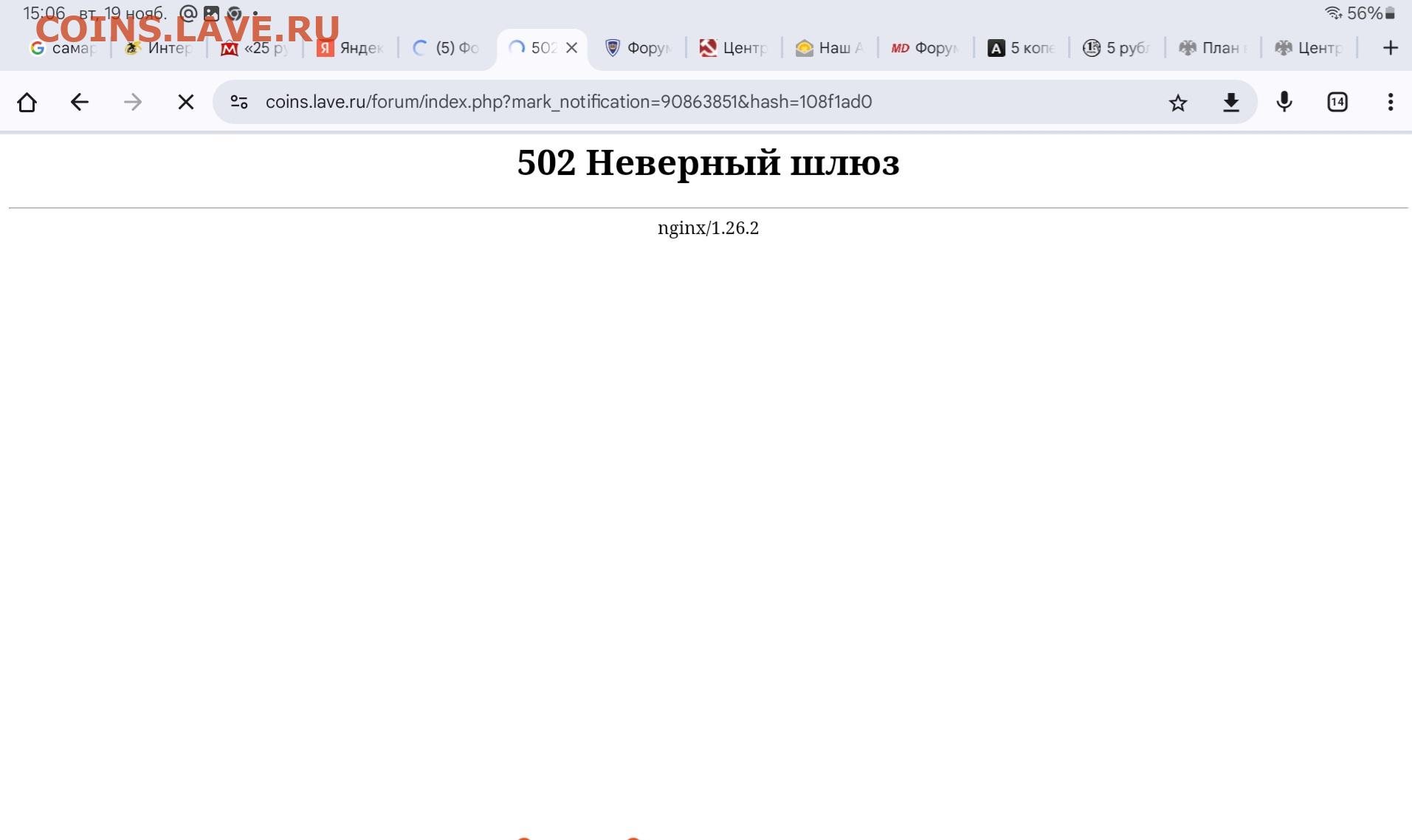Tap the status bar clock 15:06
This screenshot has height=840, width=1412.
pos(44,13)
